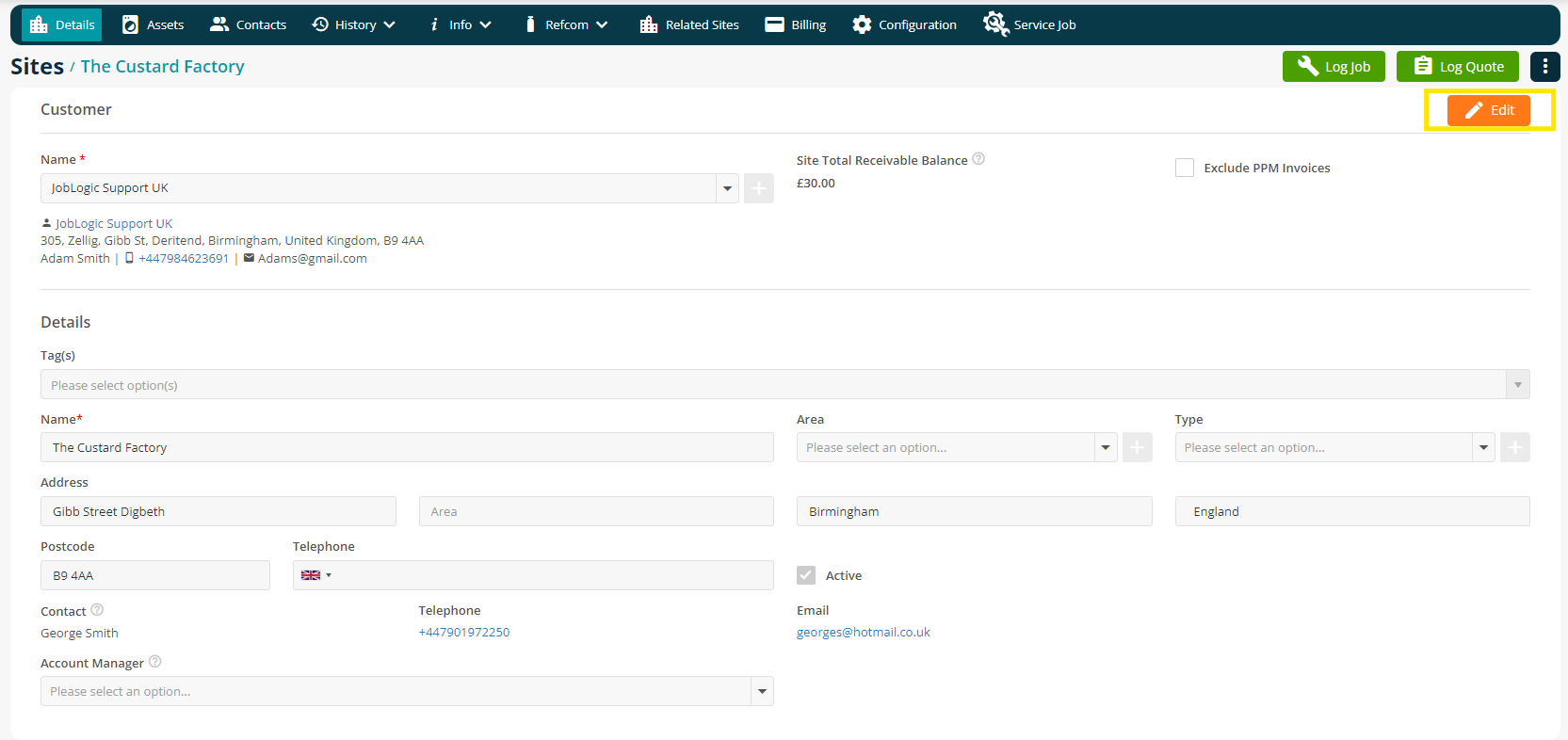This screenshot has height=740, width=1568.
Task: Click the Sites breadcrumb heading
Action: coord(38,67)
